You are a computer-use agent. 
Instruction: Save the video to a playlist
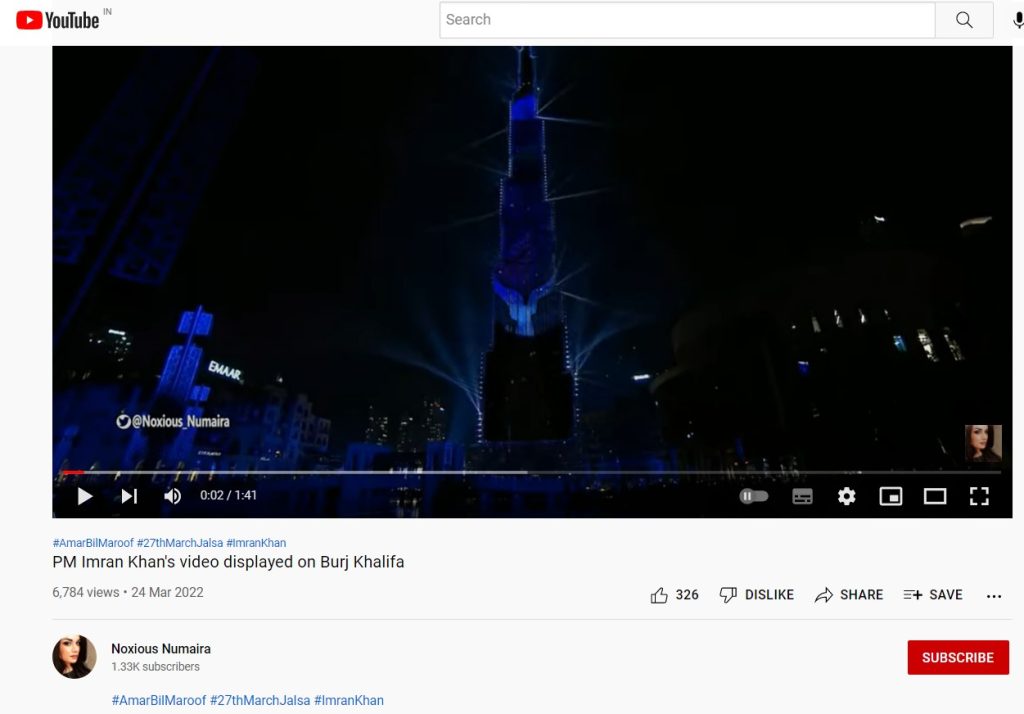(933, 595)
